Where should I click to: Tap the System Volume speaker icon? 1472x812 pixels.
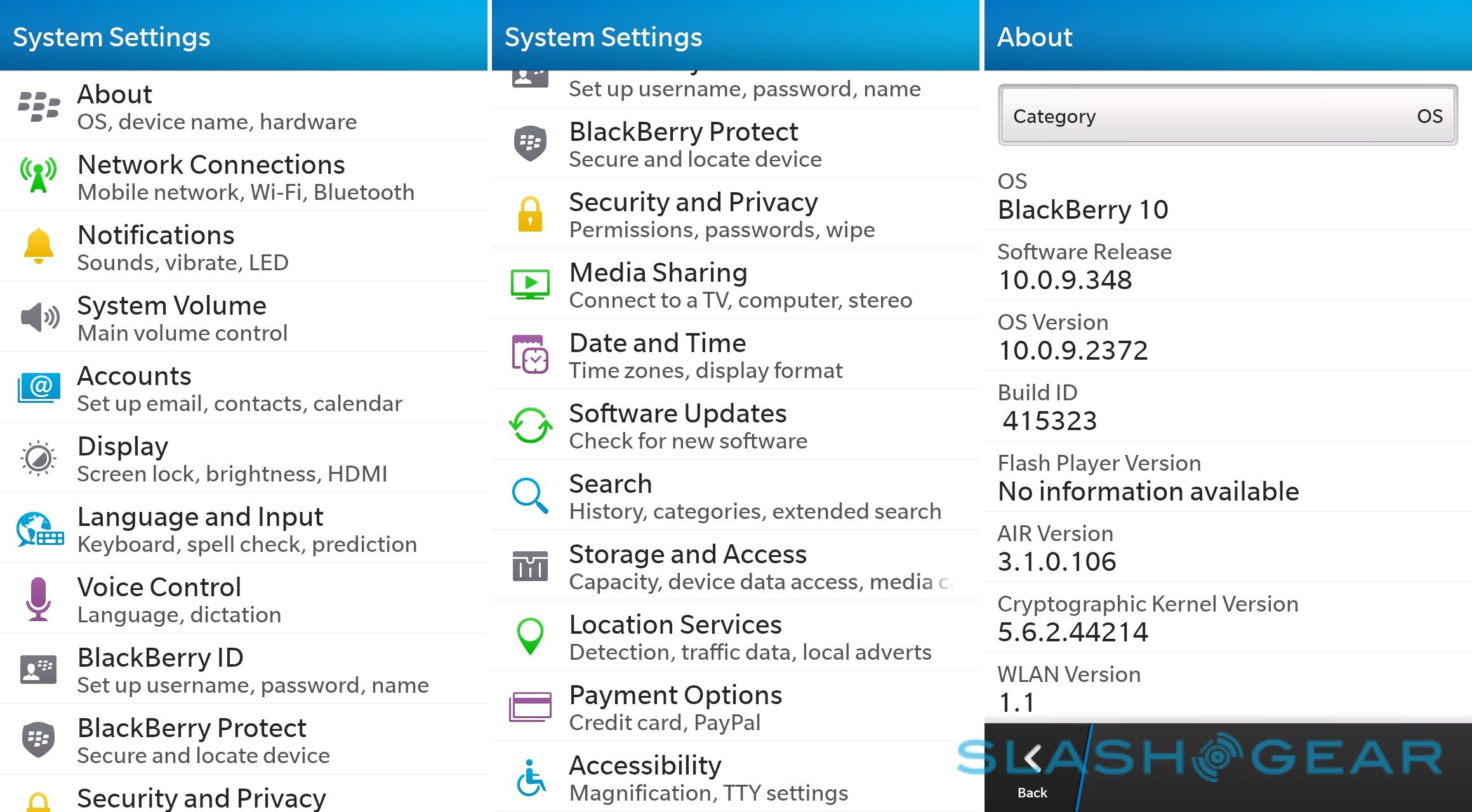pyautogui.click(x=39, y=317)
